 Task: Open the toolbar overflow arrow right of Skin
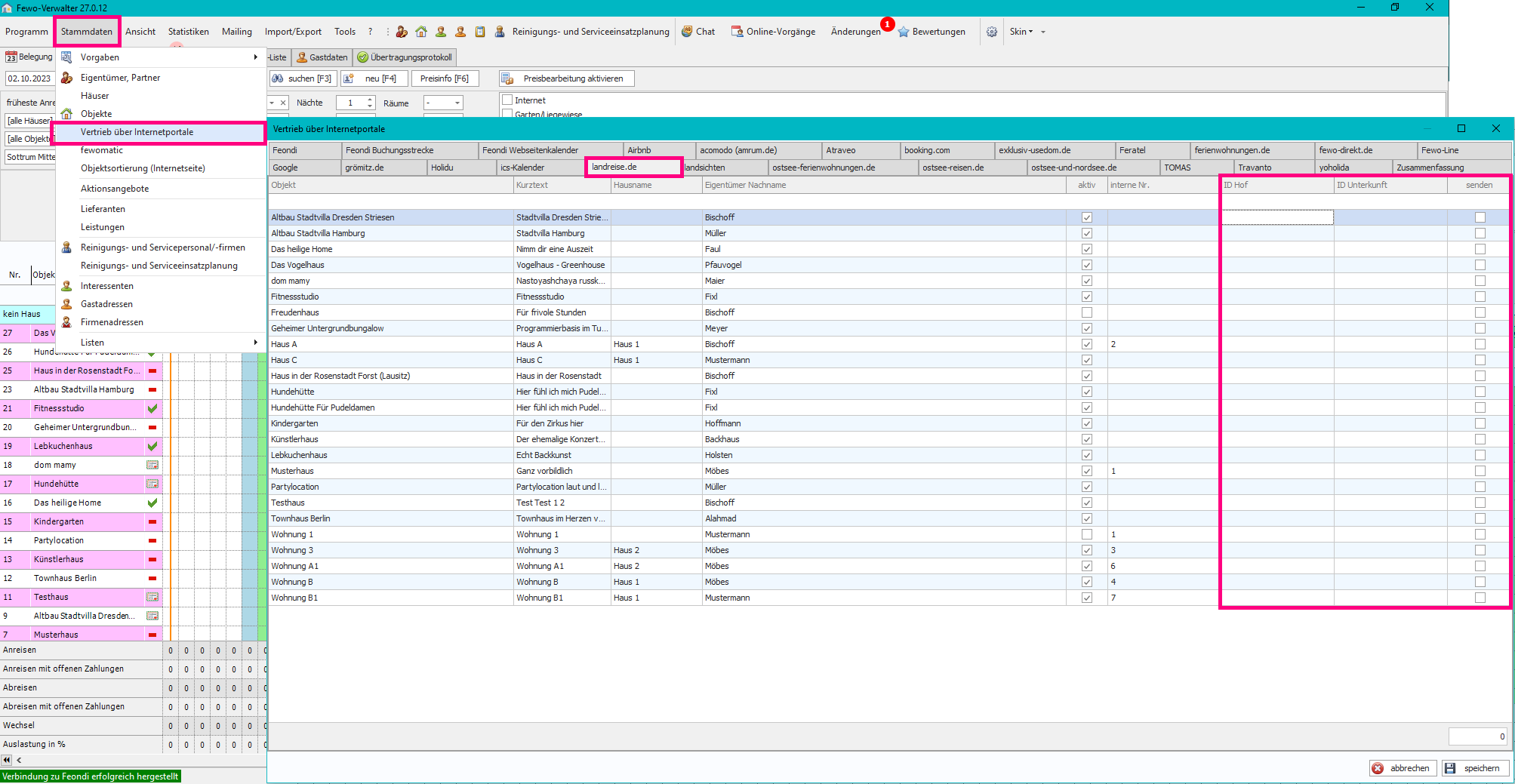coord(1043,32)
